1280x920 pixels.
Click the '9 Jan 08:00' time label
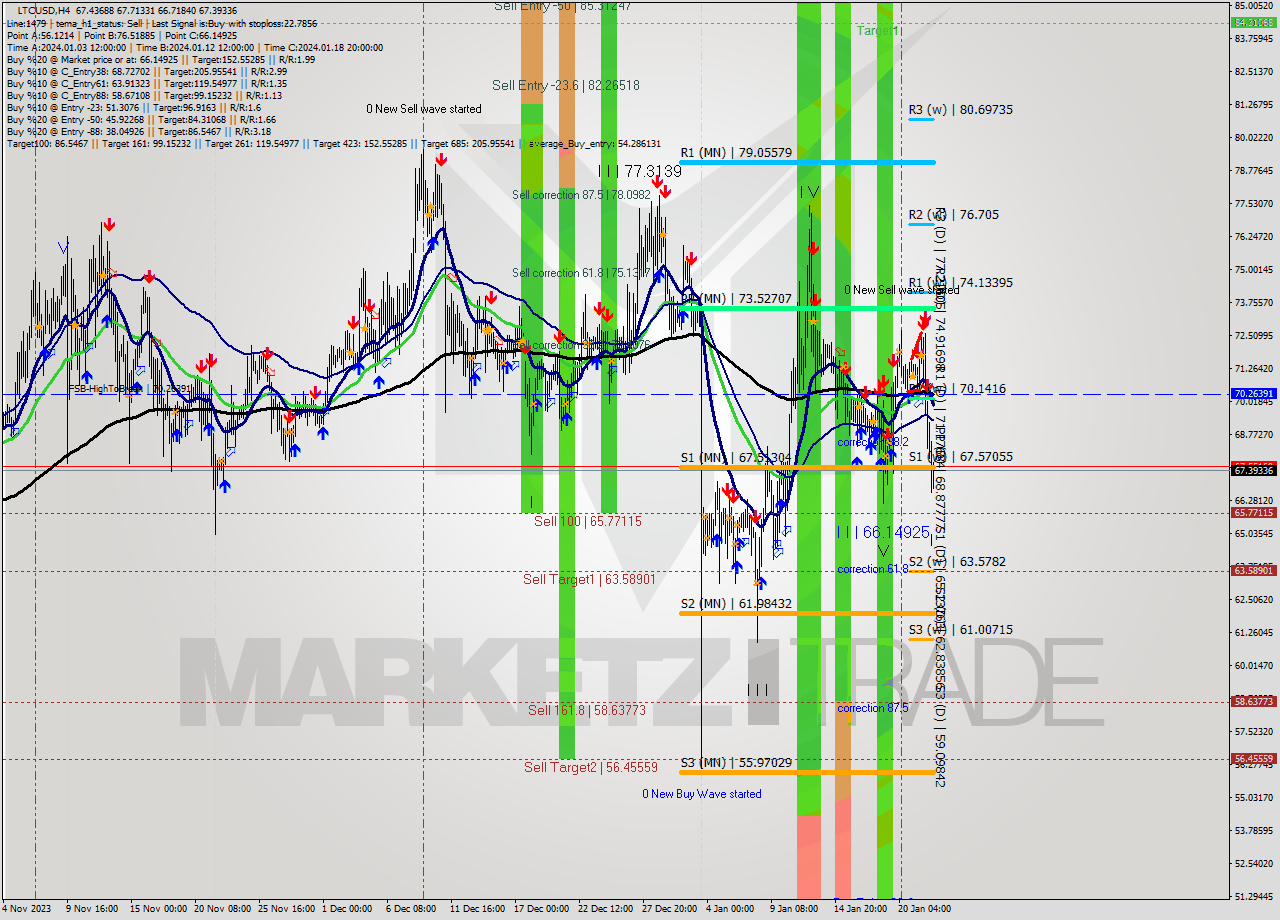point(794,909)
